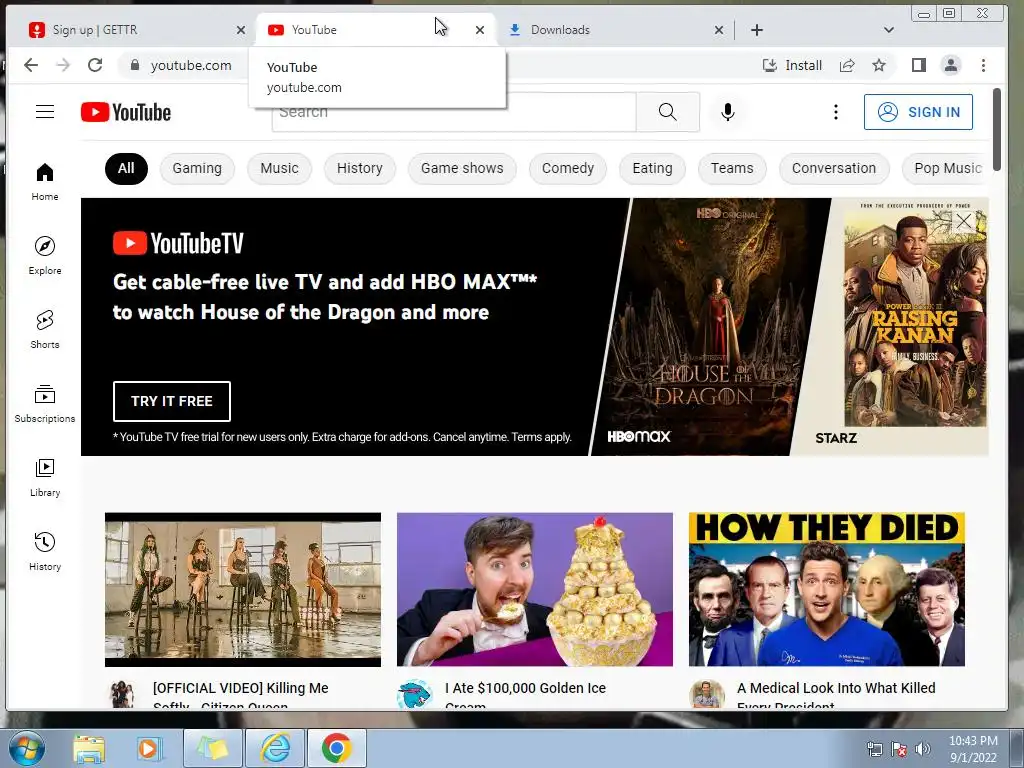Select the Teams filter chip
The height and width of the screenshot is (768, 1024).
coord(732,168)
